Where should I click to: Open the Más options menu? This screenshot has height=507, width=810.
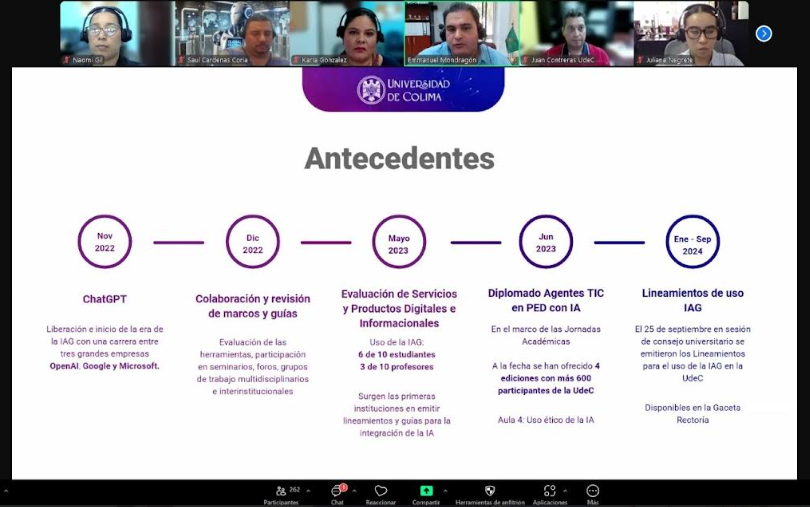[593, 491]
